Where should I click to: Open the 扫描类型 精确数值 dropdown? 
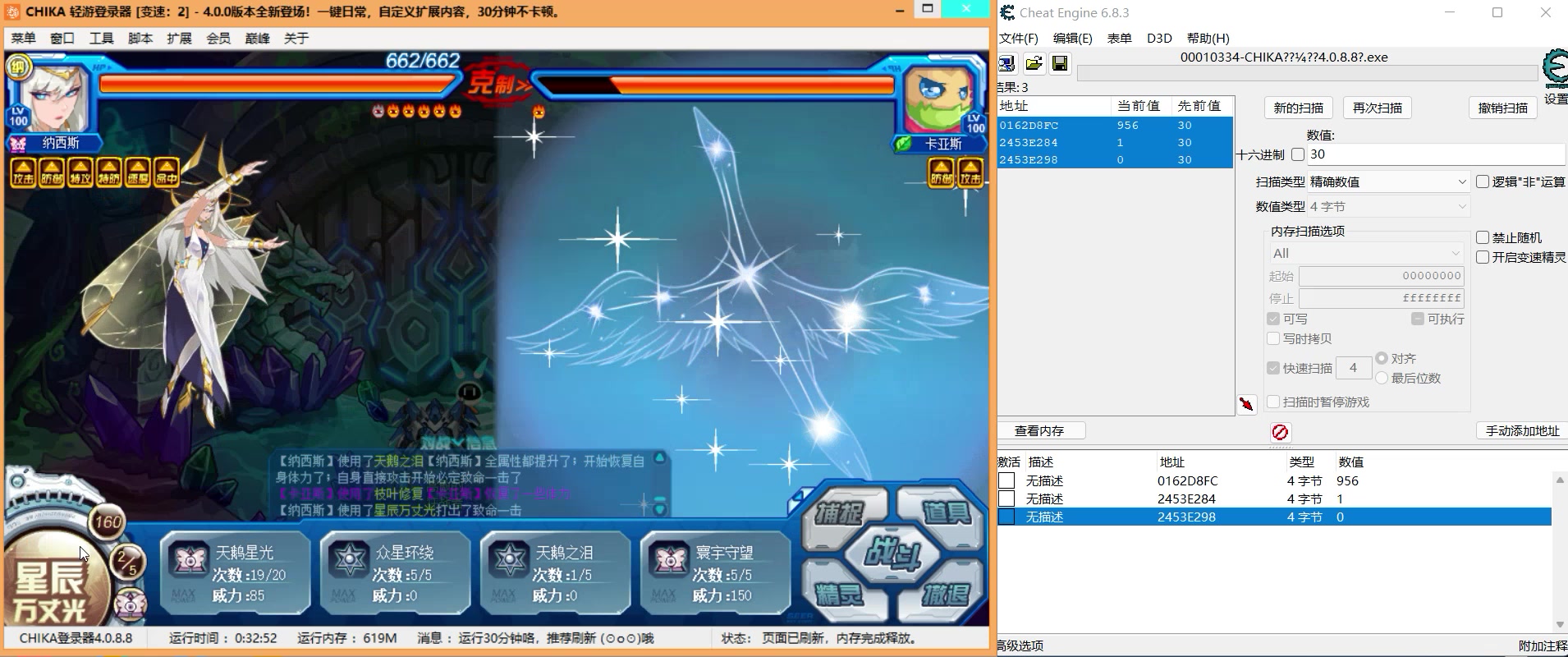[1388, 181]
